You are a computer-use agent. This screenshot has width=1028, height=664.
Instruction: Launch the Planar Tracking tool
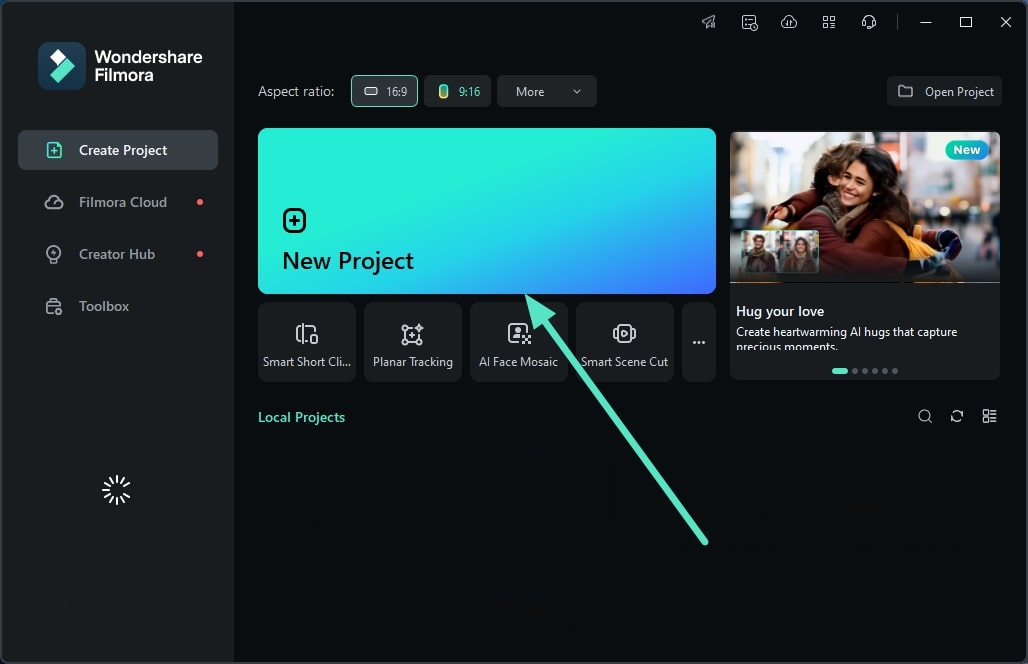point(413,342)
